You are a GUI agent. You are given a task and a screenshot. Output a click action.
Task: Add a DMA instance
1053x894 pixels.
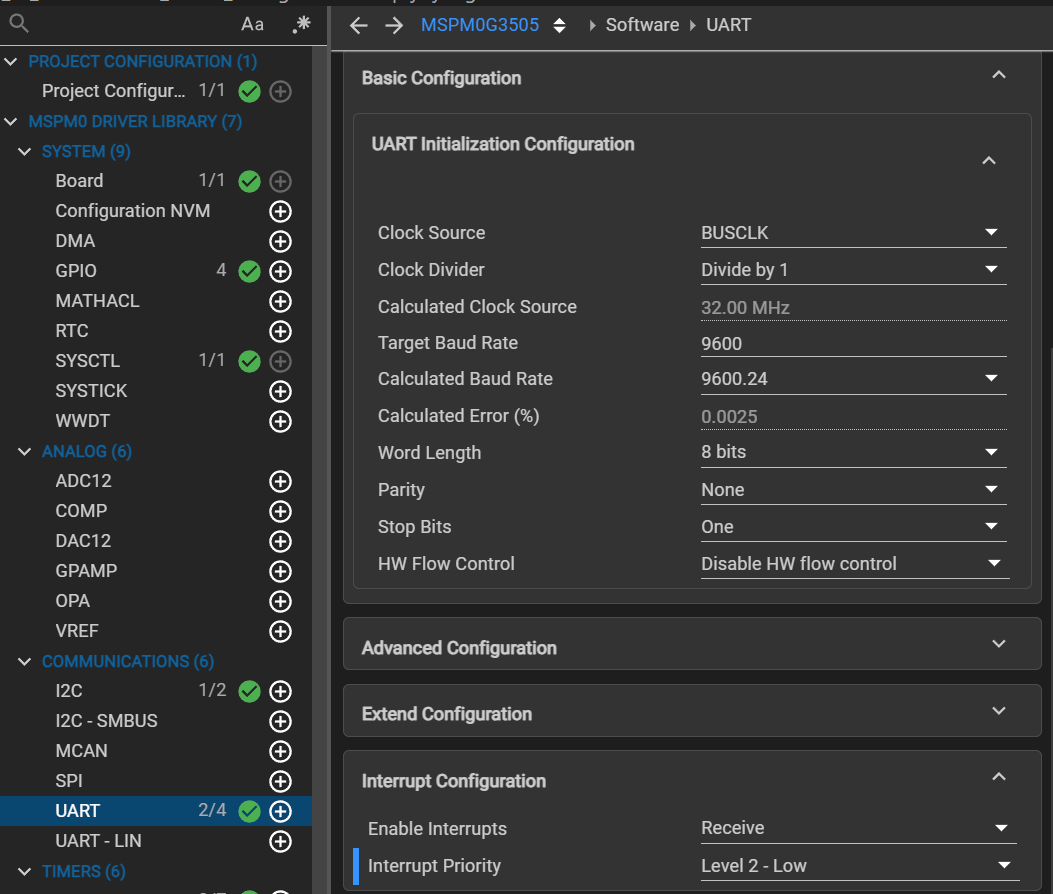coord(280,241)
